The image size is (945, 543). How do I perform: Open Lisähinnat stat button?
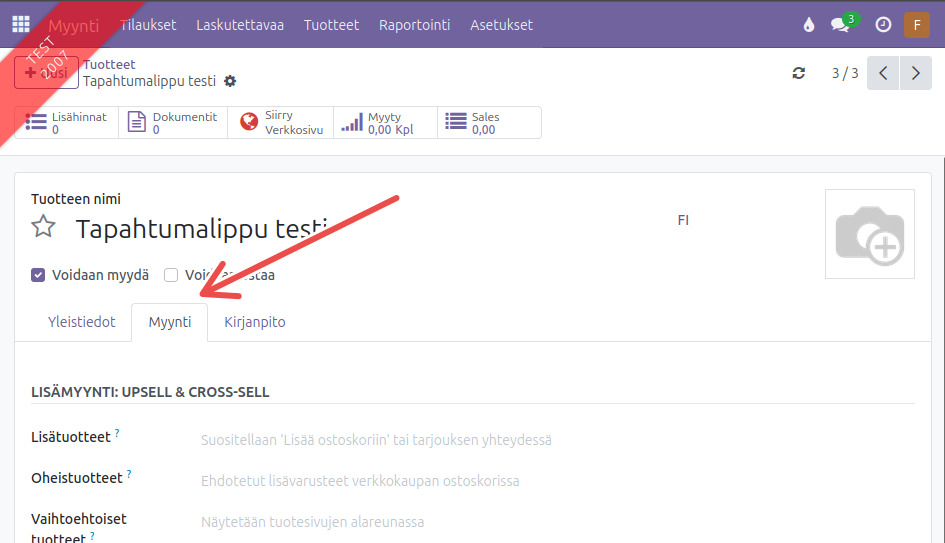67,123
